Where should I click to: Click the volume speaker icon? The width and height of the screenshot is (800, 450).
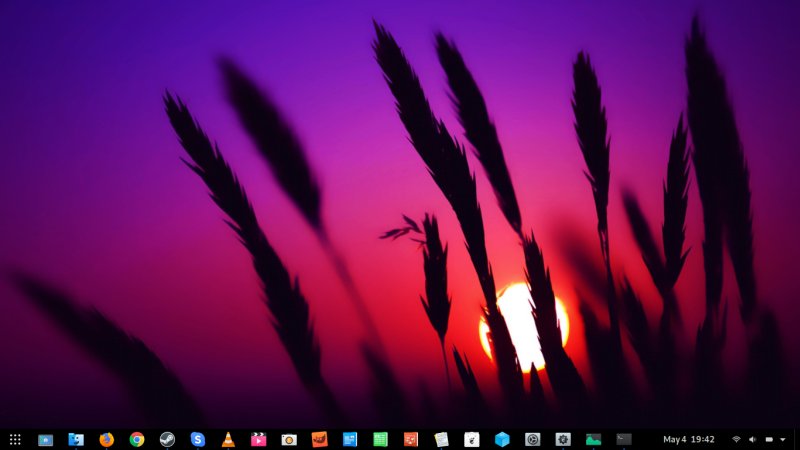tap(753, 439)
